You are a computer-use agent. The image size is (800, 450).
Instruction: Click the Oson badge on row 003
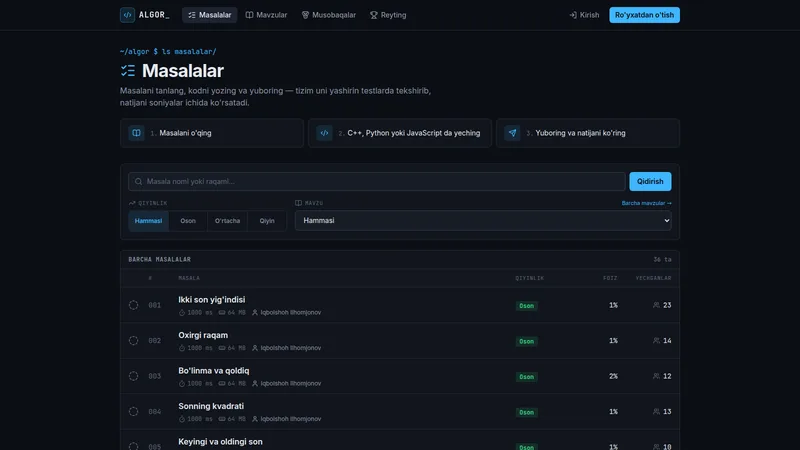click(526, 377)
